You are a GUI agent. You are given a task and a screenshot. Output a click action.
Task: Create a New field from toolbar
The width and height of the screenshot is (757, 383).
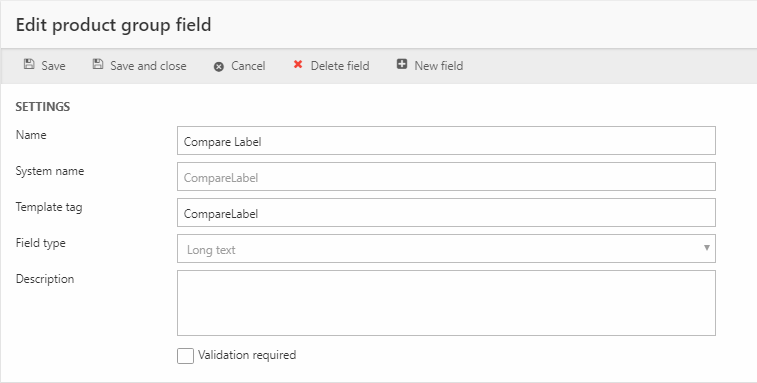439,66
